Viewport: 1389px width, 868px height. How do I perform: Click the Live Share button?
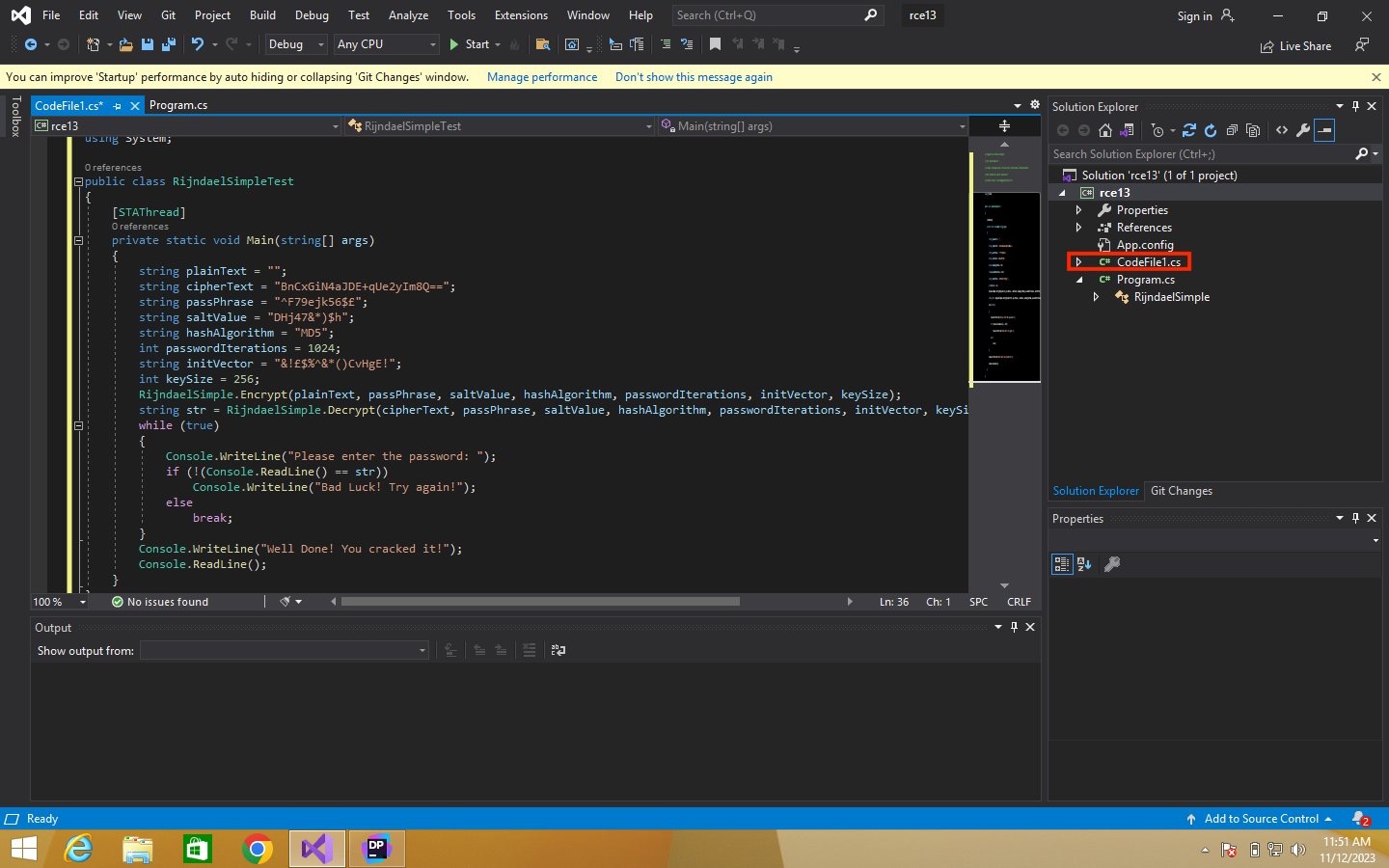pyautogui.click(x=1295, y=46)
